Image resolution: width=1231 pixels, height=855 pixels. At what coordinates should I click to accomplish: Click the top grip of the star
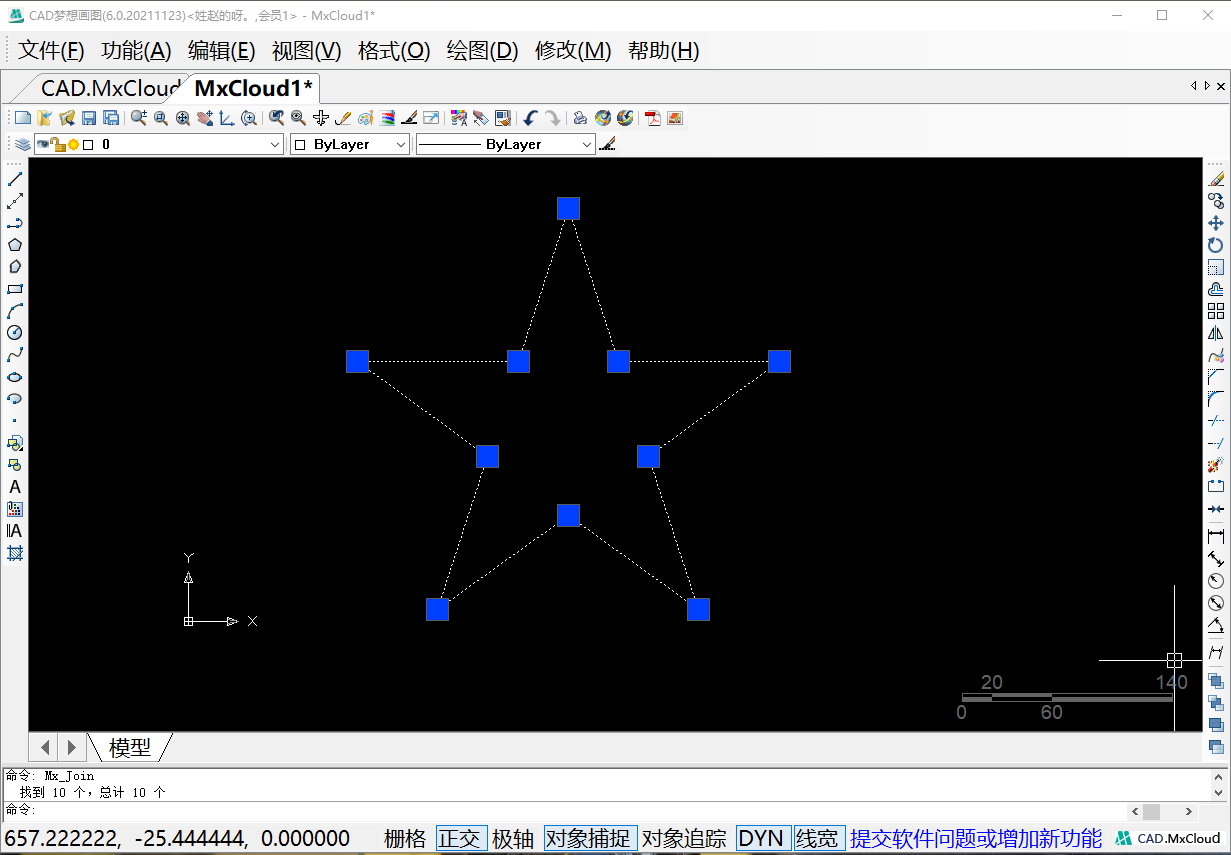point(568,208)
